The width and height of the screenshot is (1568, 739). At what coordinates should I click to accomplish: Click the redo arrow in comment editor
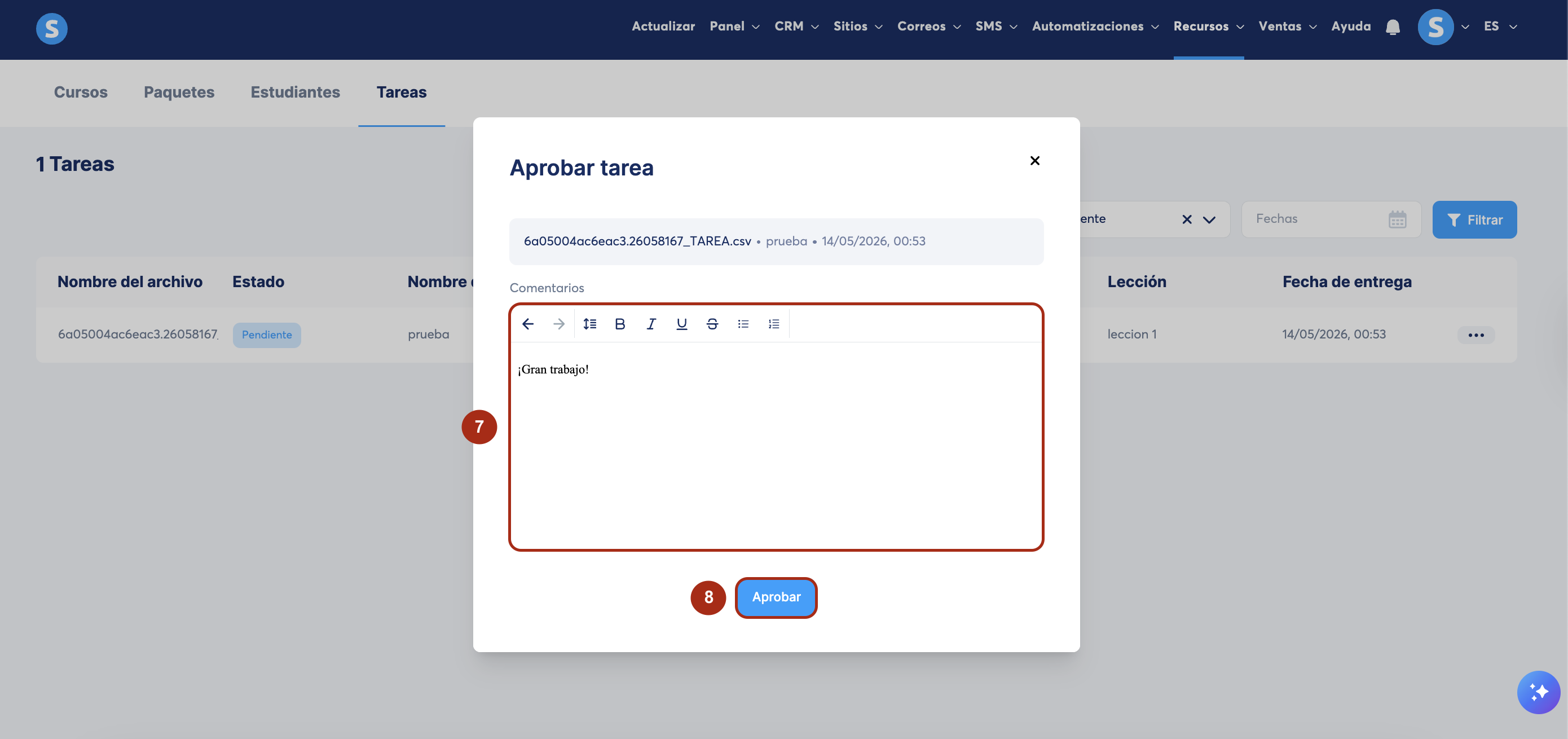click(x=559, y=324)
